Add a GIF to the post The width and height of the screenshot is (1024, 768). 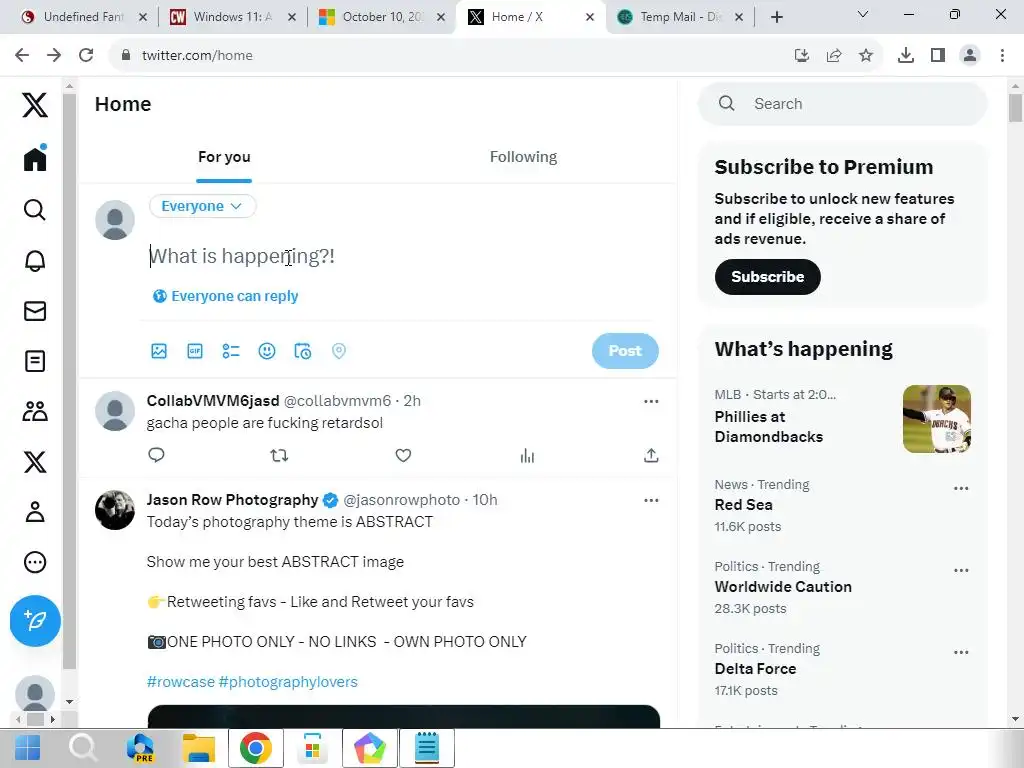tap(195, 351)
